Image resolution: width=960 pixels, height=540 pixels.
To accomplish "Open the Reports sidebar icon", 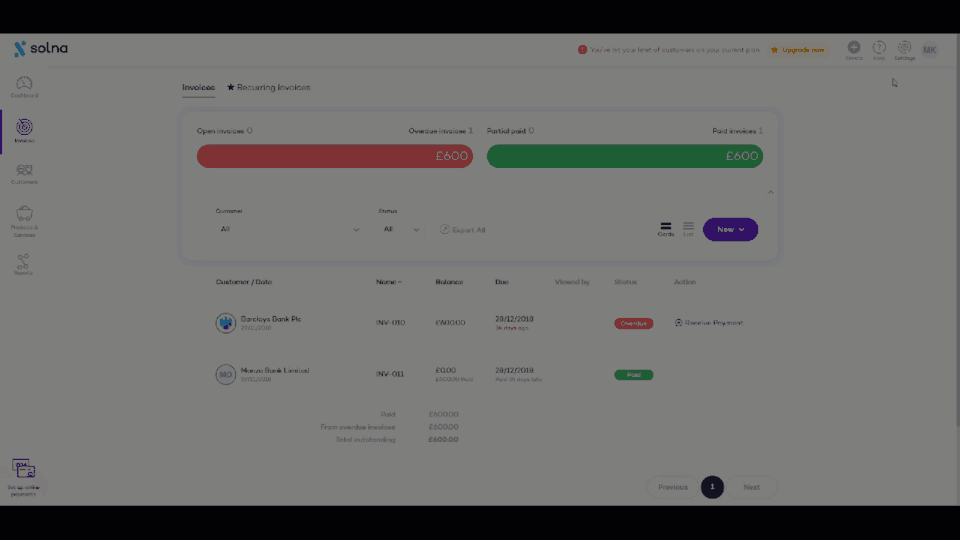I will 23,264.
